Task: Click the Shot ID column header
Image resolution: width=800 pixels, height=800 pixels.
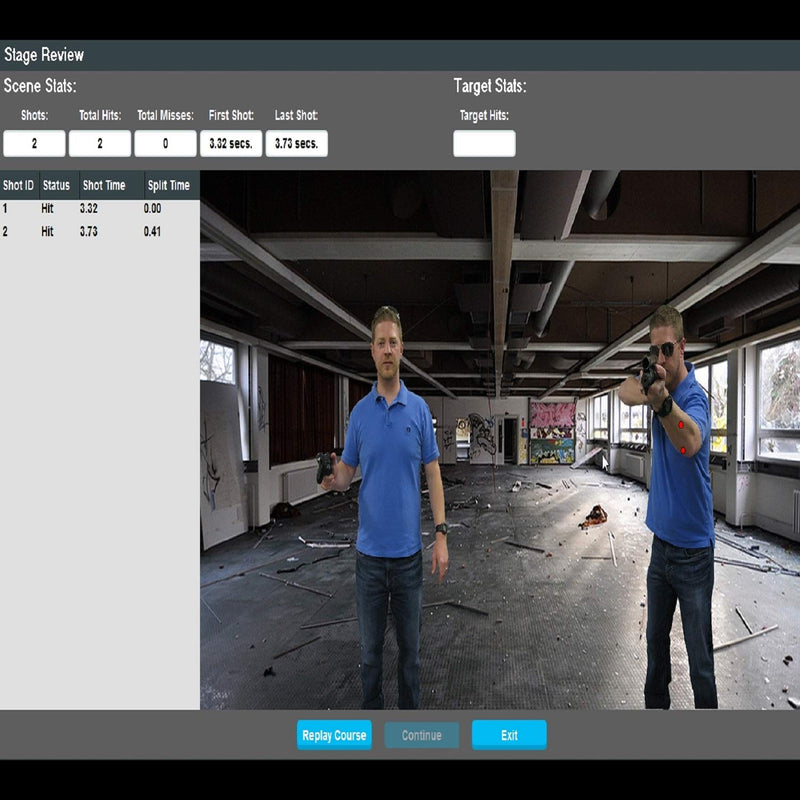Action: coord(19,185)
